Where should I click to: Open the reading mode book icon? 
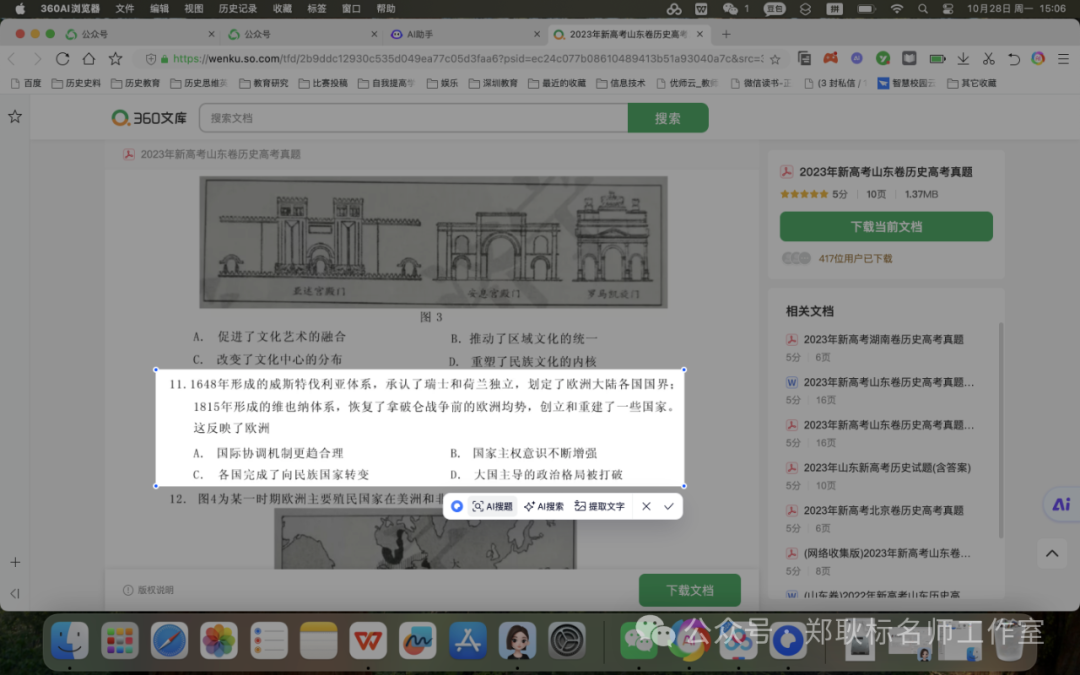coord(909,59)
